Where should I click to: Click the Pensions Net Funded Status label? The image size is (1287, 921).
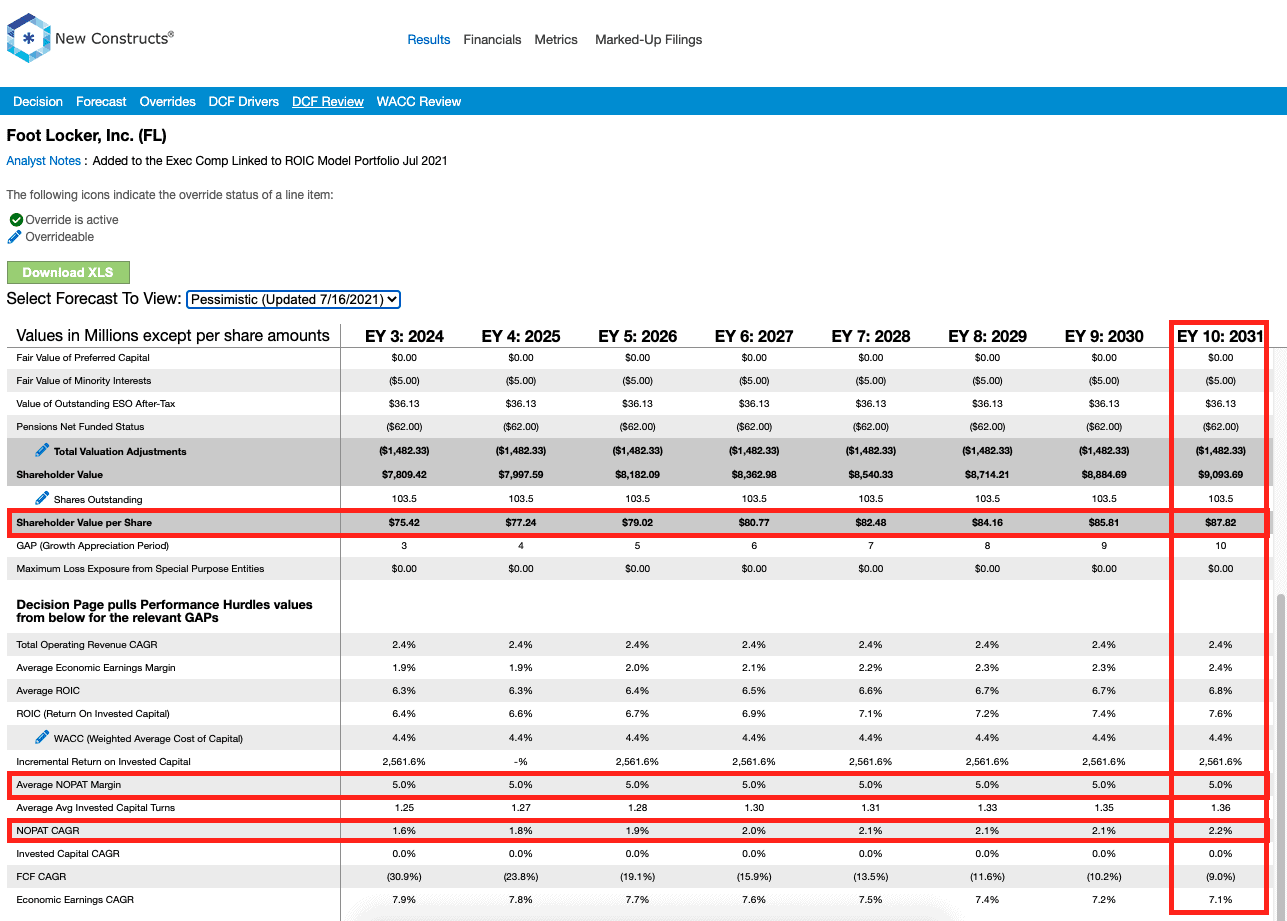tap(80, 427)
